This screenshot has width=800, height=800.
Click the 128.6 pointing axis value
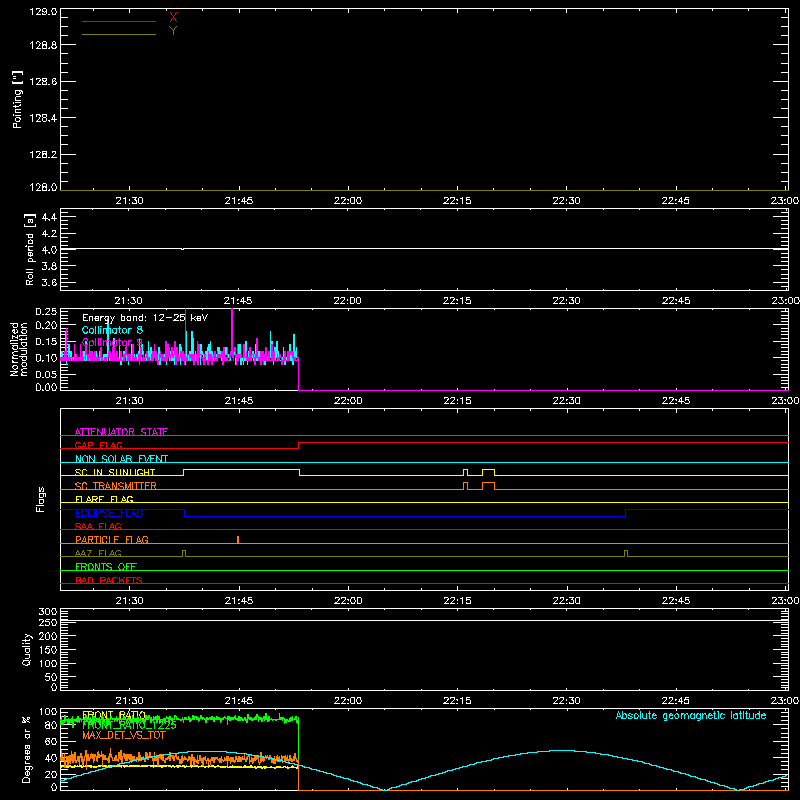coord(43,82)
